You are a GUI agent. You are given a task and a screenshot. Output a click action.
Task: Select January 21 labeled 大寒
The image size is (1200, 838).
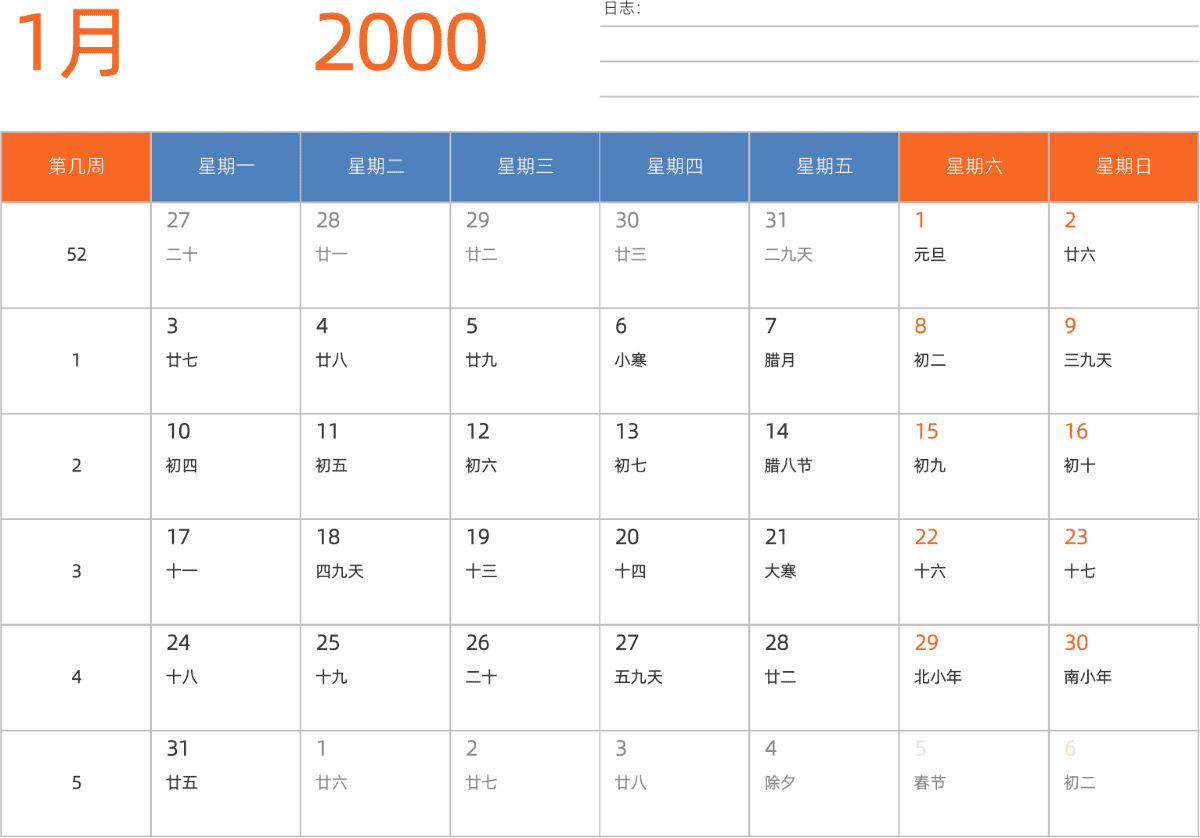pos(824,572)
